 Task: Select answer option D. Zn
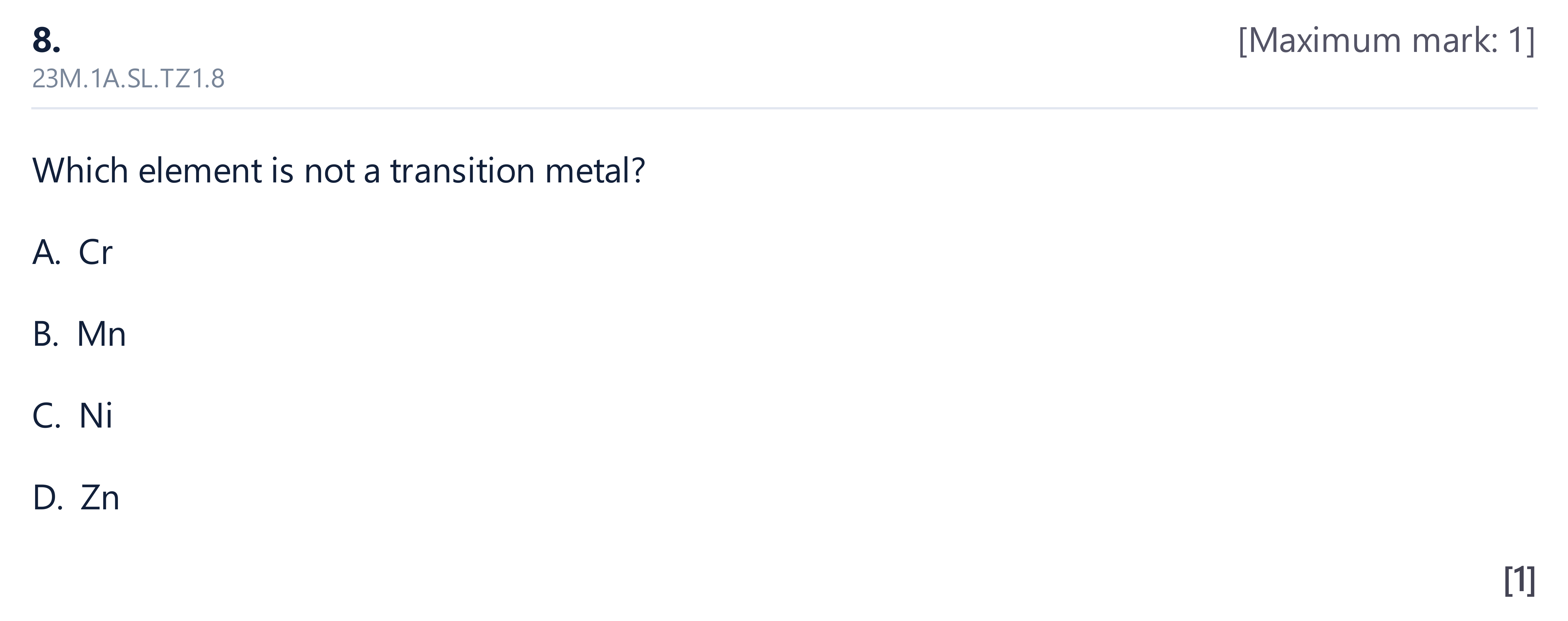point(76,498)
